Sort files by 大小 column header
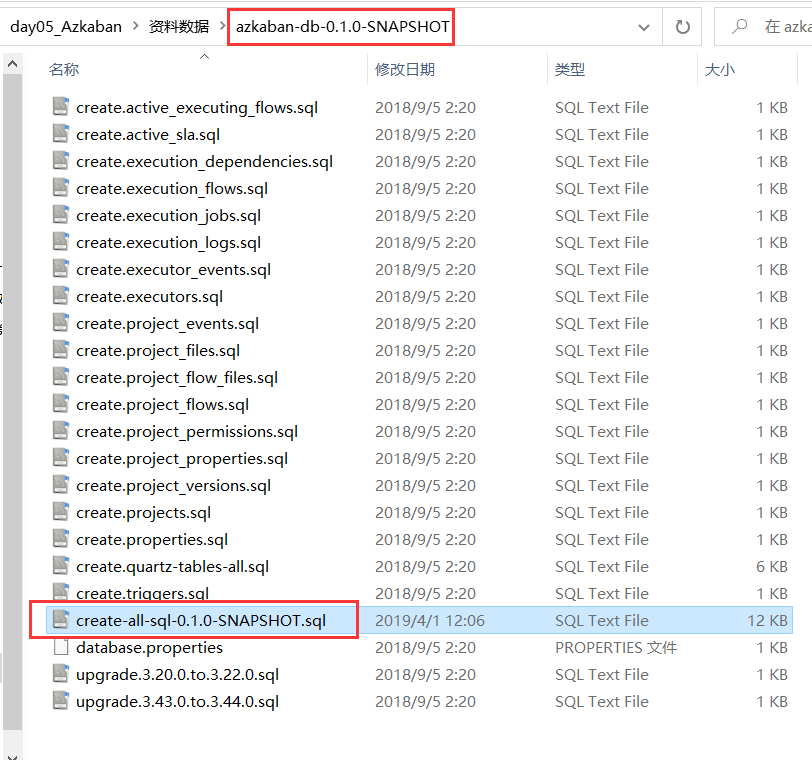Viewport: 812px width, 760px height. 720,69
